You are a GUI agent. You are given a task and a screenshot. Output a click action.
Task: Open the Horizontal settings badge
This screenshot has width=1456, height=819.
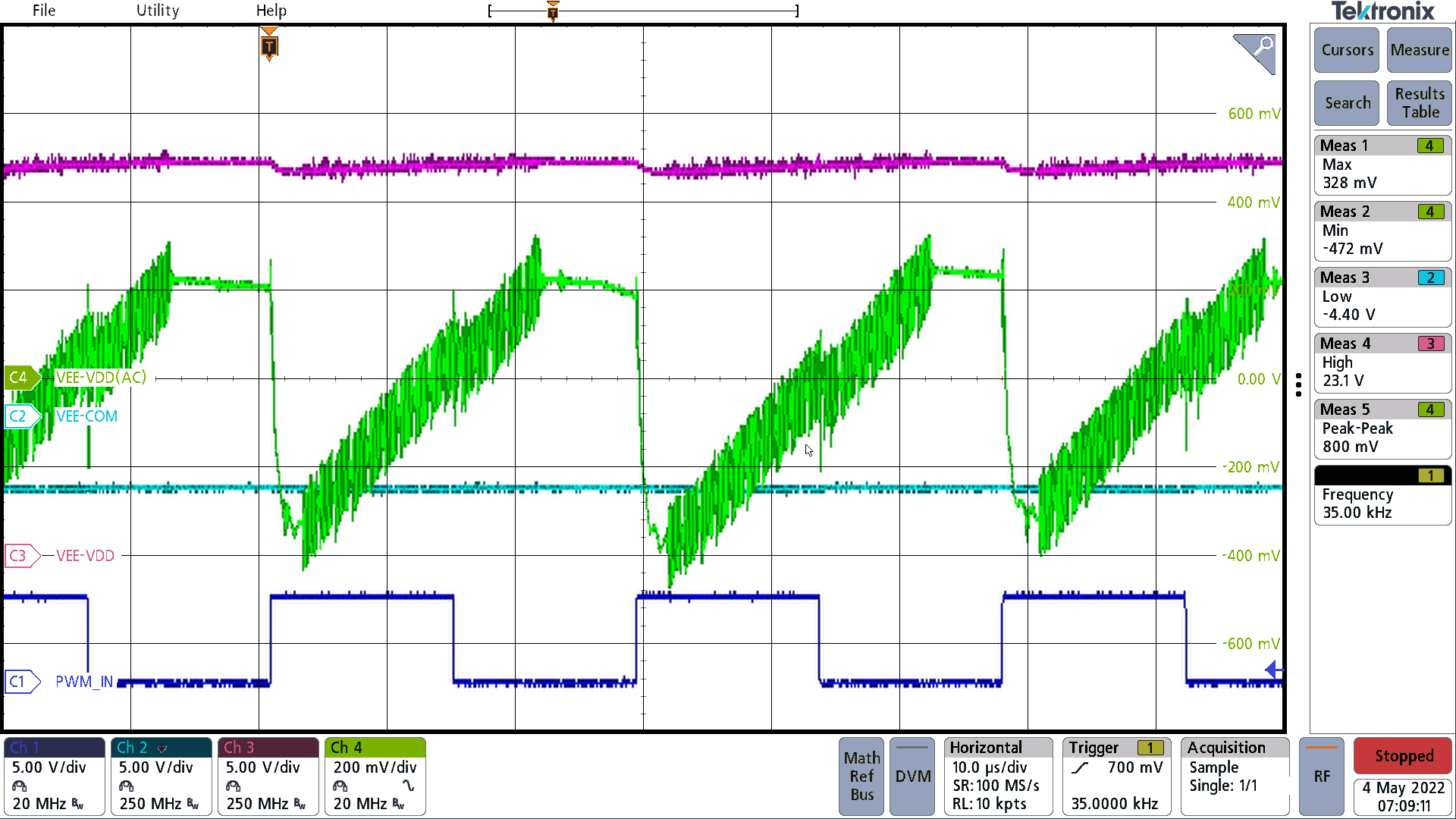[x=997, y=776]
